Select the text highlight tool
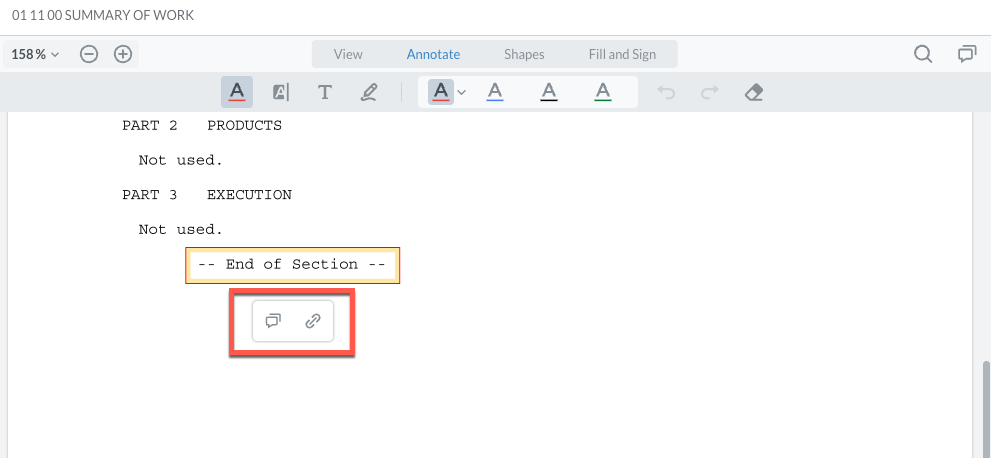 coord(281,92)
